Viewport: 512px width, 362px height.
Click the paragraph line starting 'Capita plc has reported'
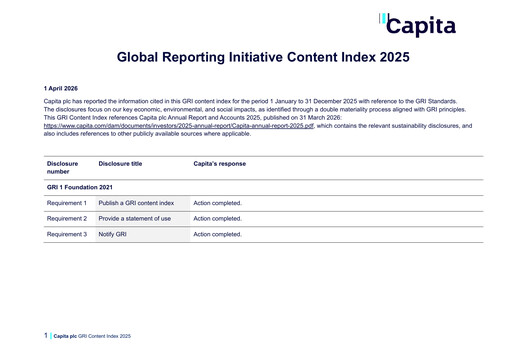(x=250, y=101)
